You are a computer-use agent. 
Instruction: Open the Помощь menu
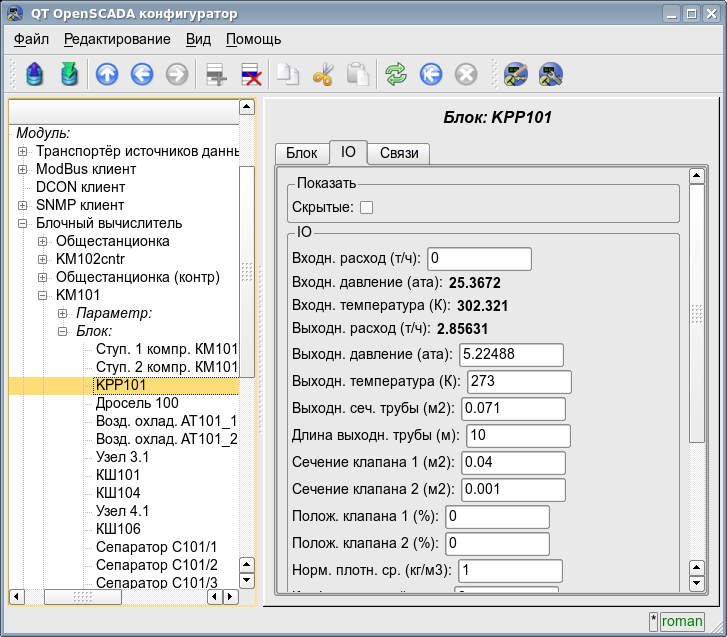point(253,39)
